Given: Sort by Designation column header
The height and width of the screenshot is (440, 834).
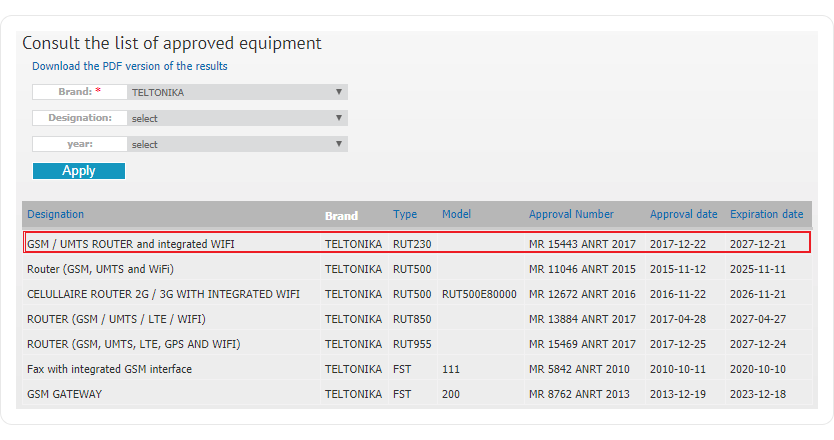Looking at the screenshot, I should pyautogui.click(x=56, y=214).
